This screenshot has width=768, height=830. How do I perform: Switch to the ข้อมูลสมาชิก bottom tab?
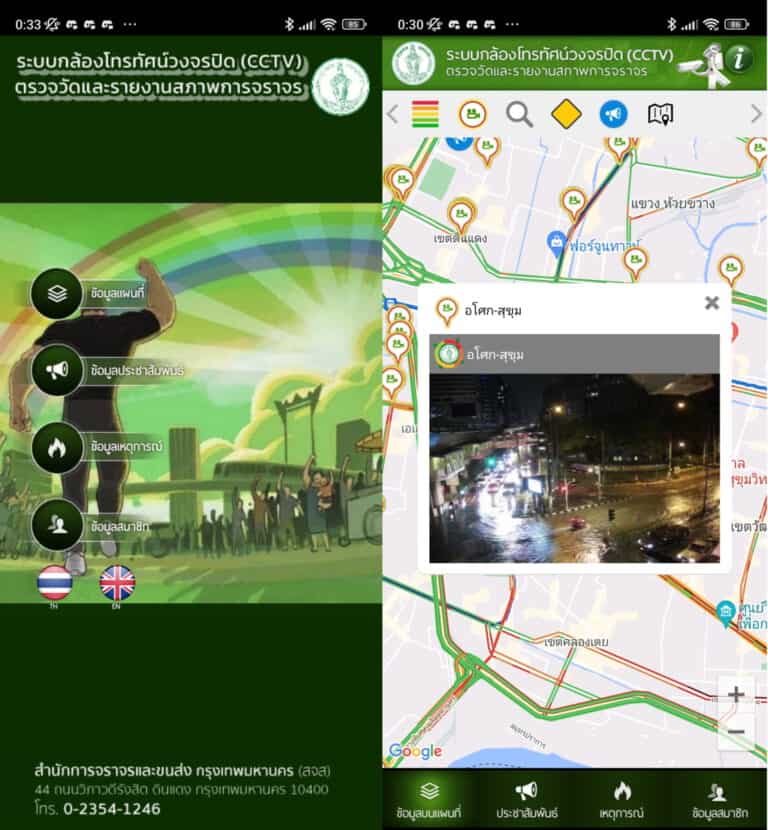pyautogui.click(x=718, y=800)
